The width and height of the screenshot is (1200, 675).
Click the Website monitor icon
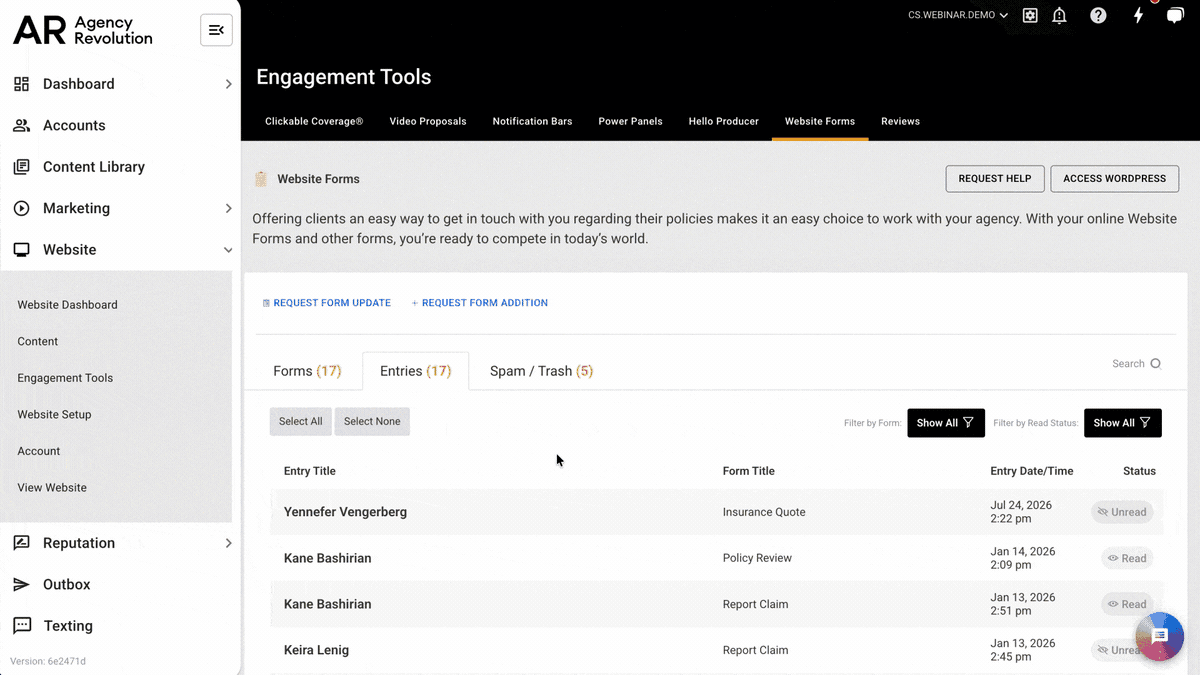[x=21, y=250]
